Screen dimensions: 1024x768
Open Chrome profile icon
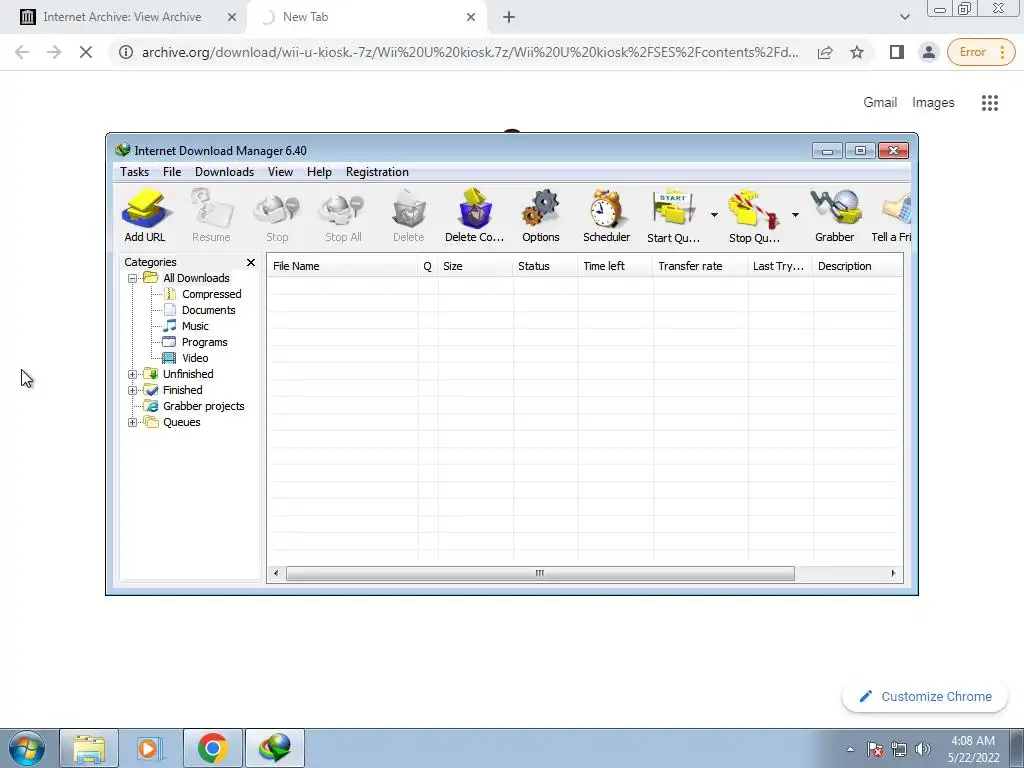pyautogui.click(x=929, y=52)
